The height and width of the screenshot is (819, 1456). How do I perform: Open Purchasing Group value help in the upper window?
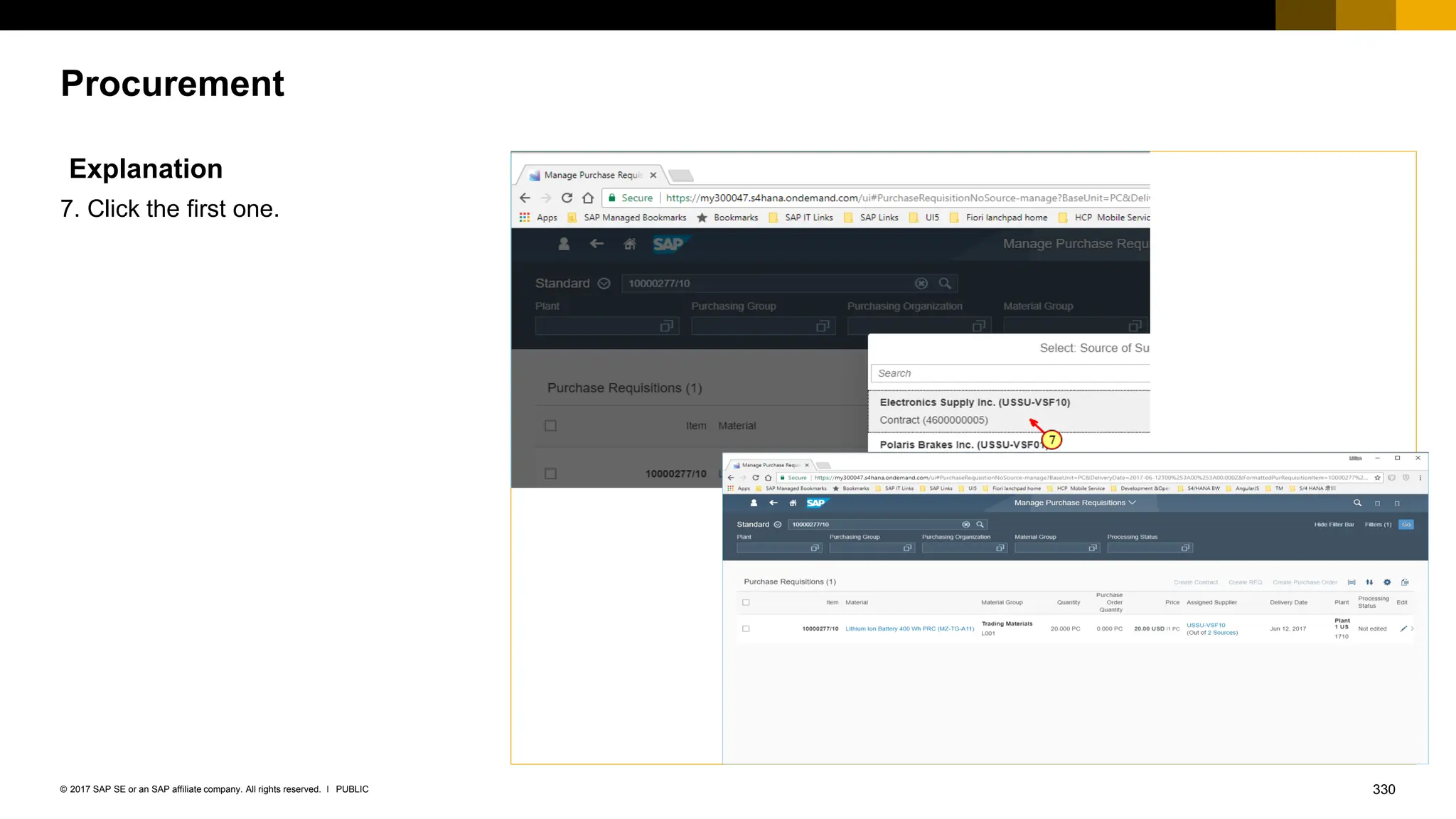coord(823,326)
